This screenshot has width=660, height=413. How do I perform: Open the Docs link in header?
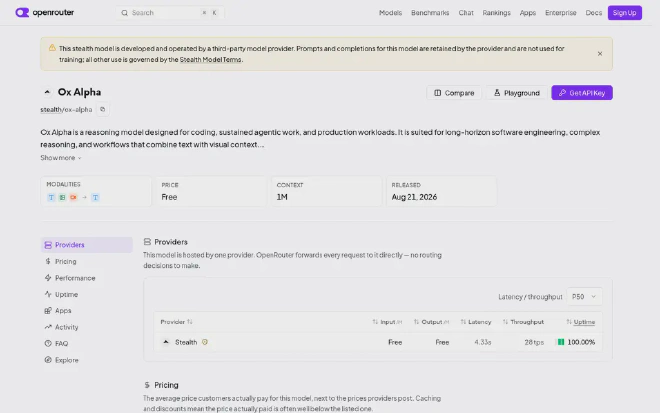(593, 13)
